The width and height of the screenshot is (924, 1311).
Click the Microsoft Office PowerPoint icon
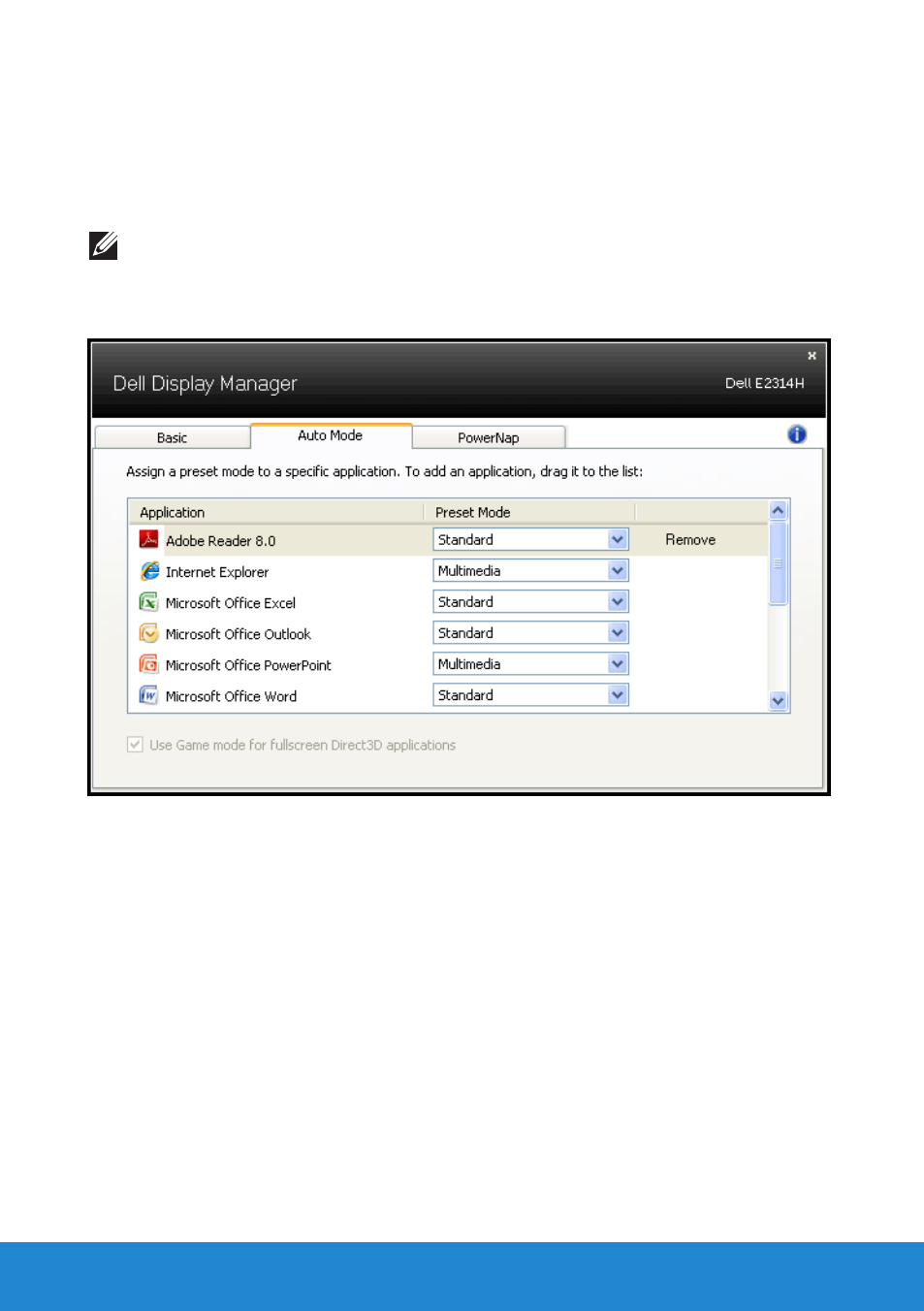[148, 664]
